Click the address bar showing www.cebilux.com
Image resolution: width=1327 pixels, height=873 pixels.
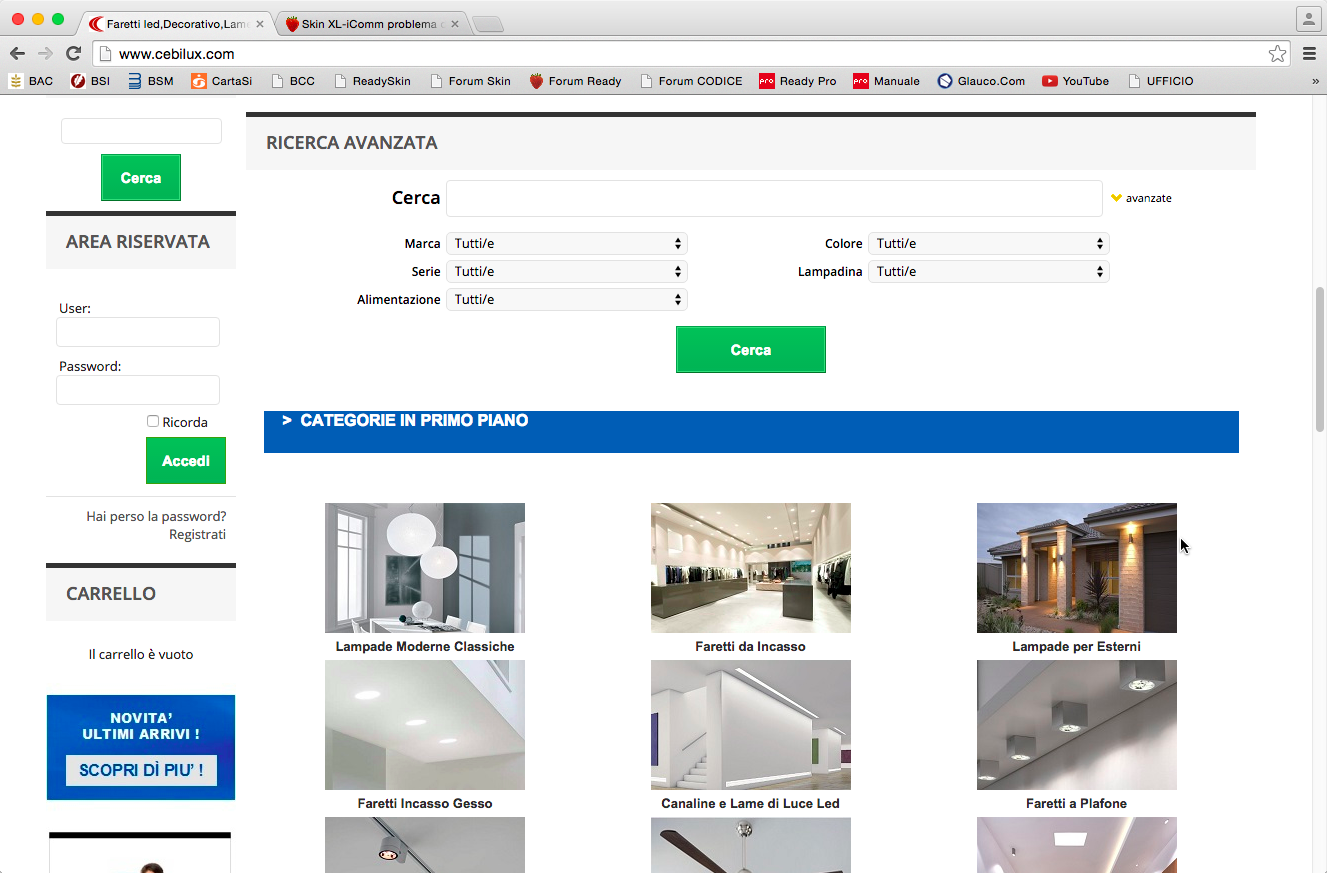690,54
